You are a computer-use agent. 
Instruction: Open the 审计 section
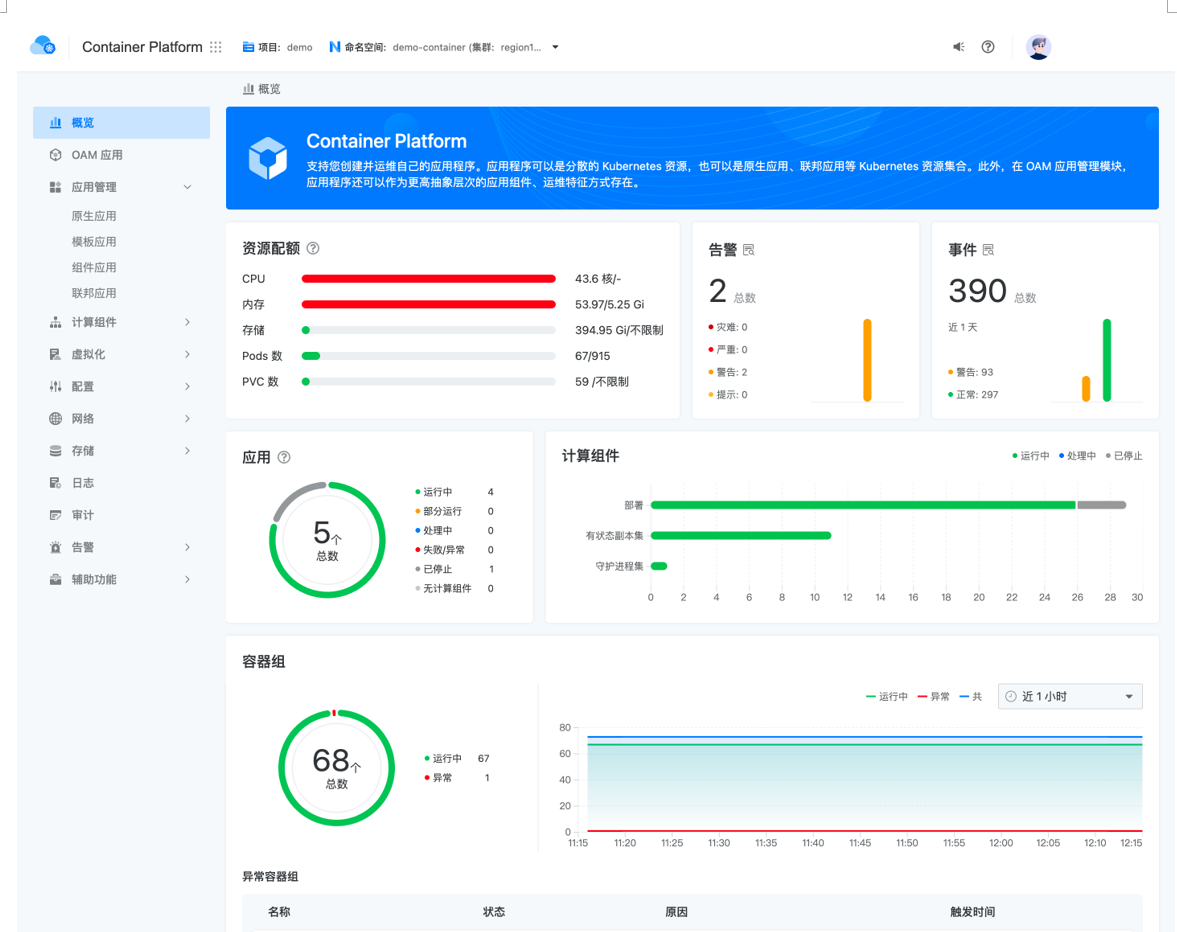tap(84, 514)
